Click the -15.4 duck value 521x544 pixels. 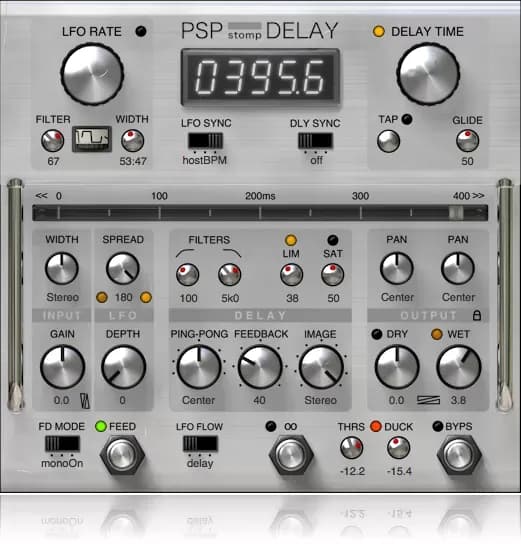coord(399,471)
